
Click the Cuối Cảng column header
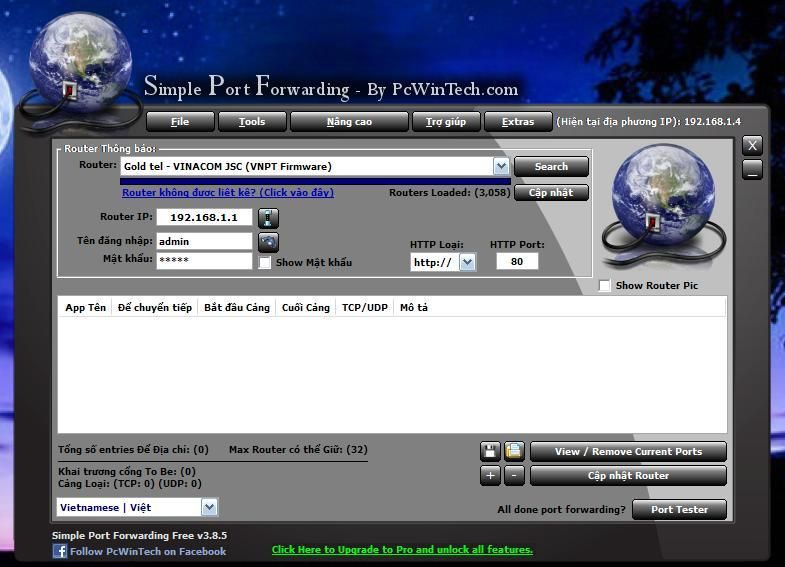tap(306, 307)
